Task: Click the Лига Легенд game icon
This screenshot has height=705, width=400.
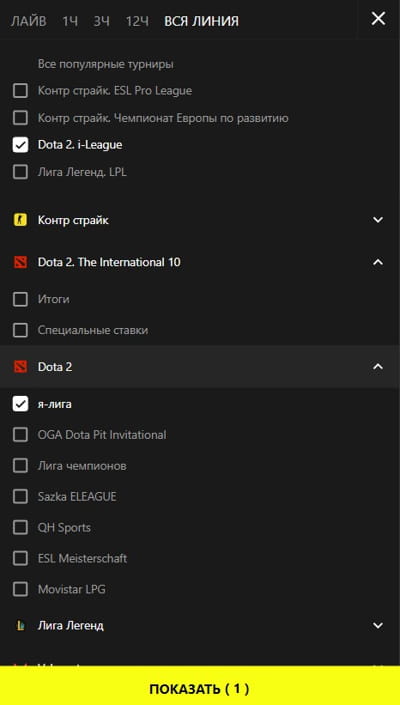Action: [20, 625]
